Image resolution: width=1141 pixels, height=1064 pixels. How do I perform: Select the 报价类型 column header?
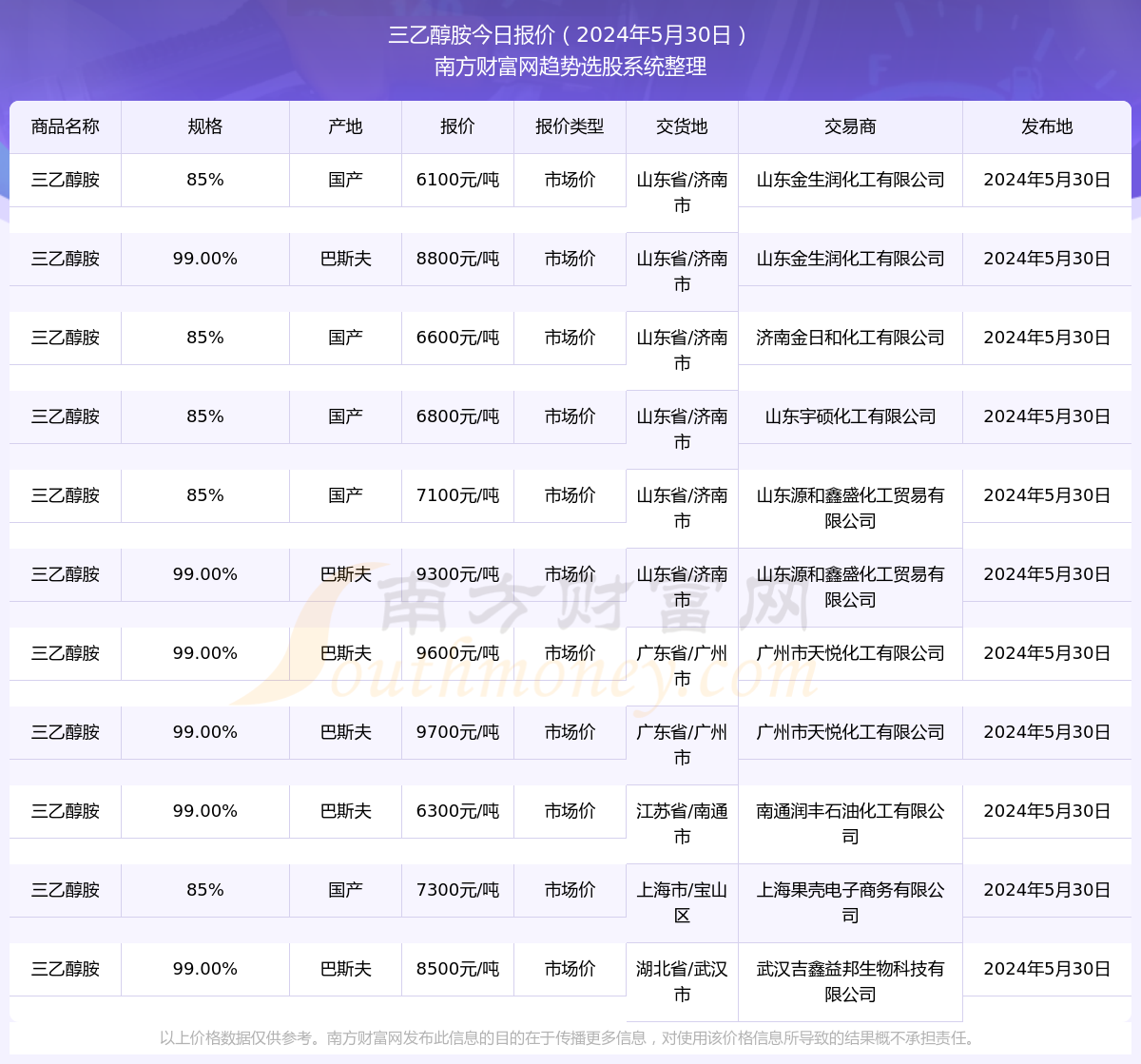tap(570, 126)
